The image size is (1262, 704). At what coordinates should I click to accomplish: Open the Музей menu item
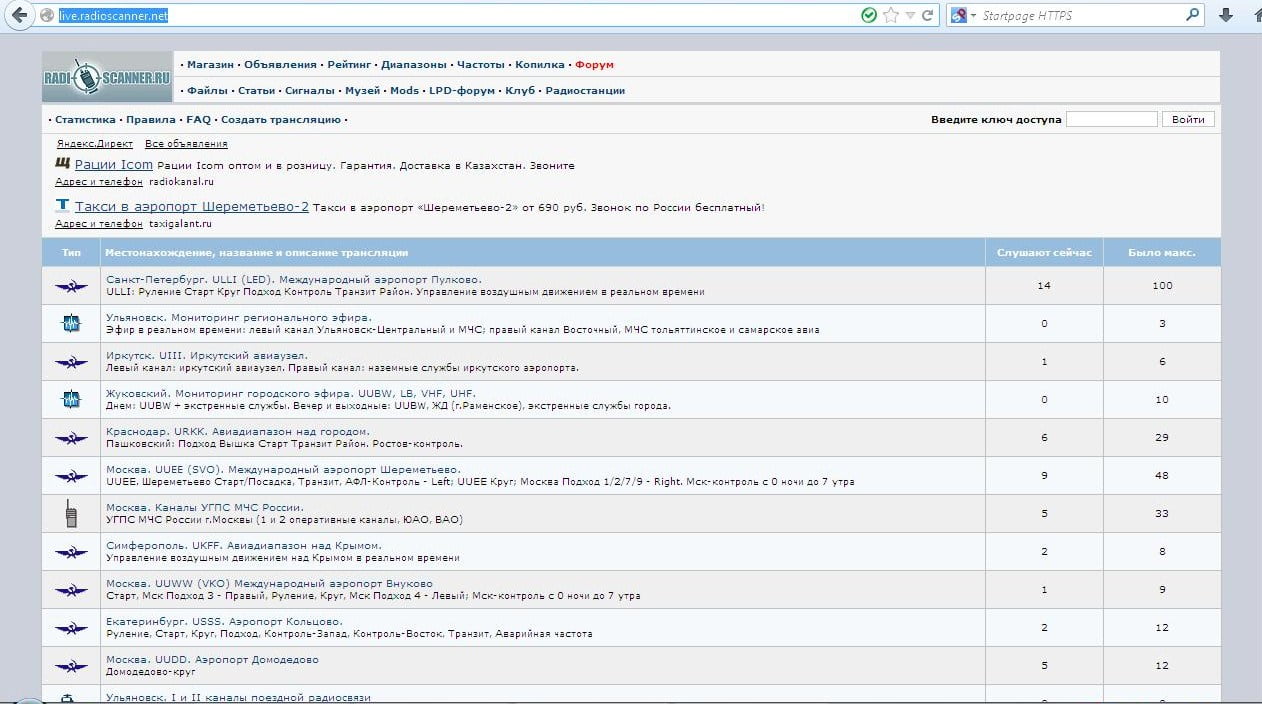tap(363, 90)
